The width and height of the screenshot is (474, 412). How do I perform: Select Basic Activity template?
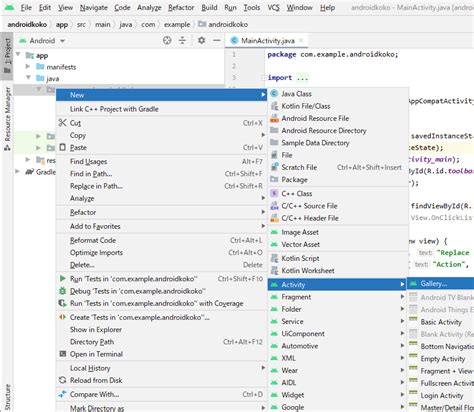coord(441,322)
